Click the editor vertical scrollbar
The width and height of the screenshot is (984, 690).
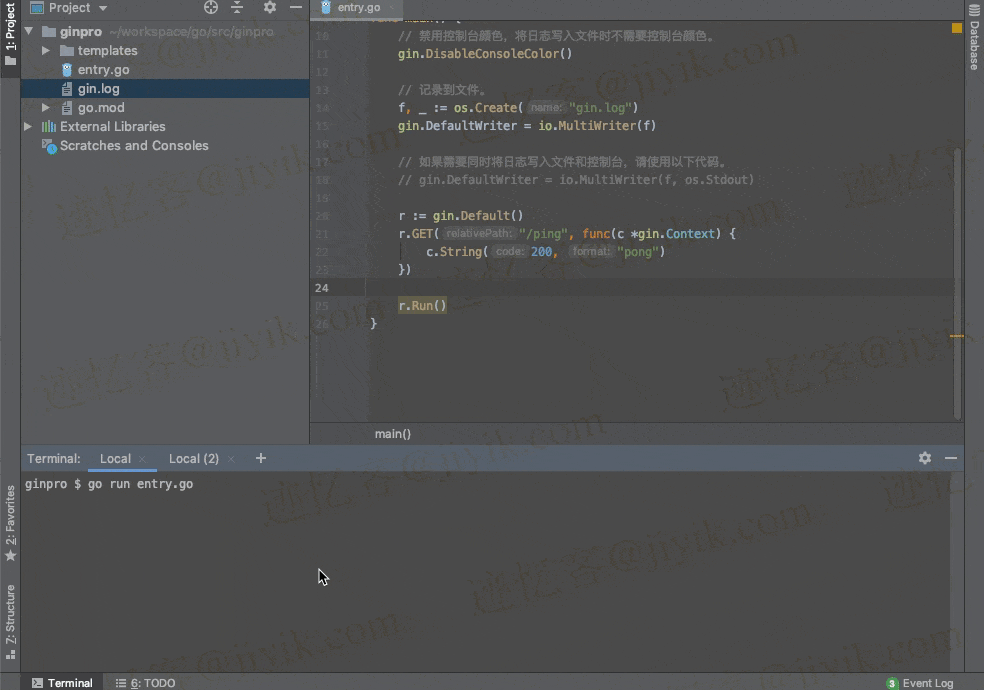[x=958, y=284]
